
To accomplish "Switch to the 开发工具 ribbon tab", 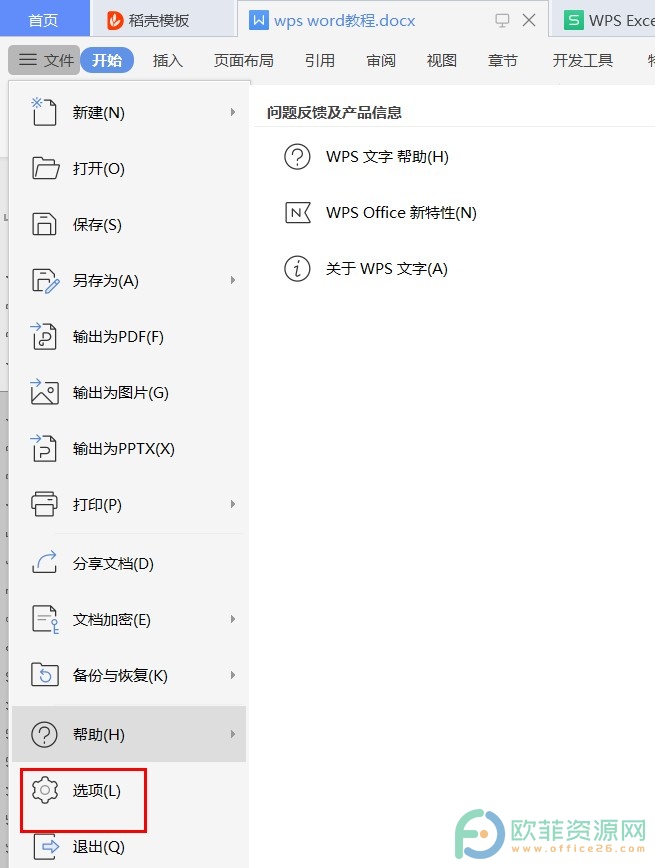I will pyautogui.click(x=582, y=60).
